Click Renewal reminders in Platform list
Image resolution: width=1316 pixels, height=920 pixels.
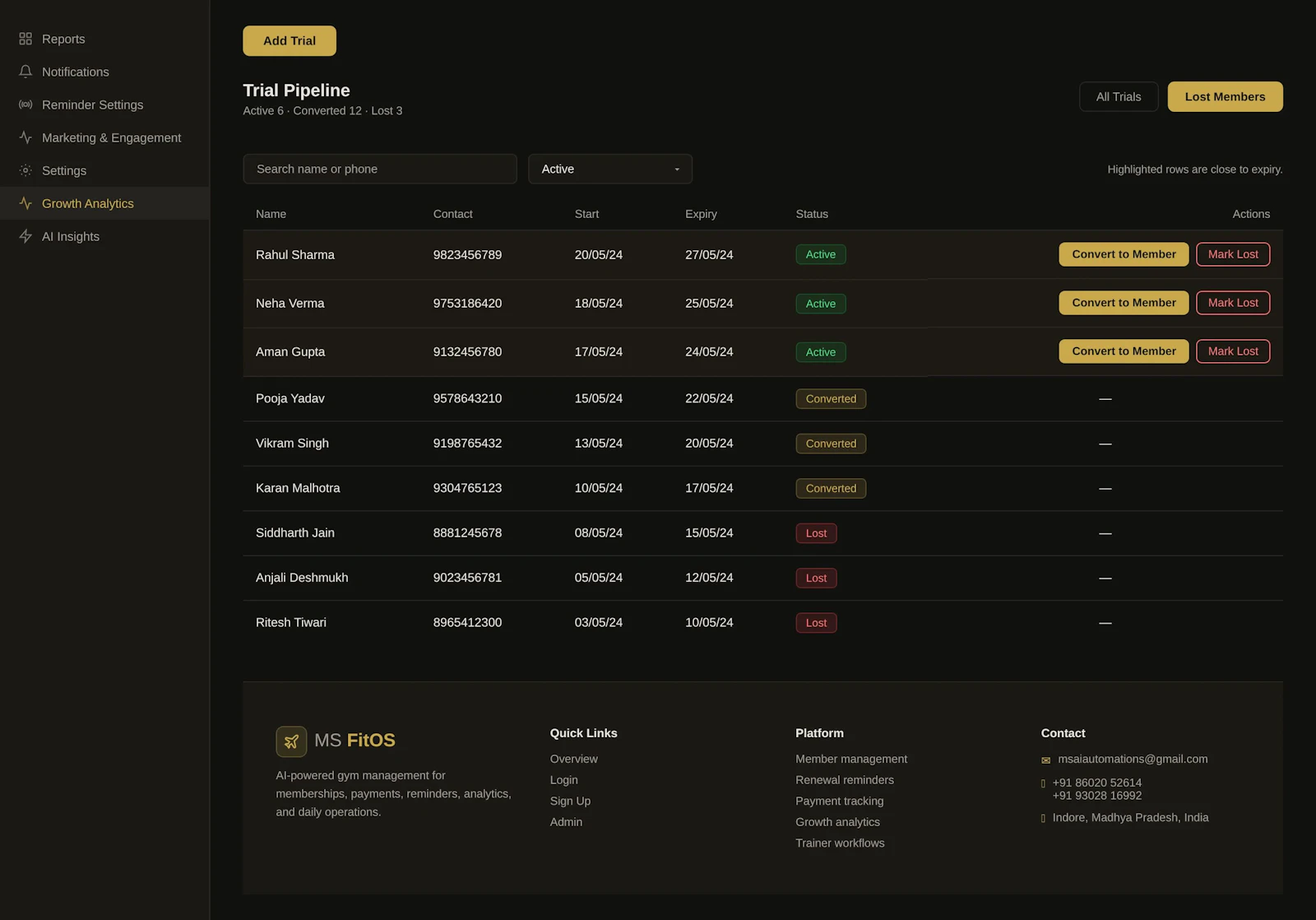[845, 780]
